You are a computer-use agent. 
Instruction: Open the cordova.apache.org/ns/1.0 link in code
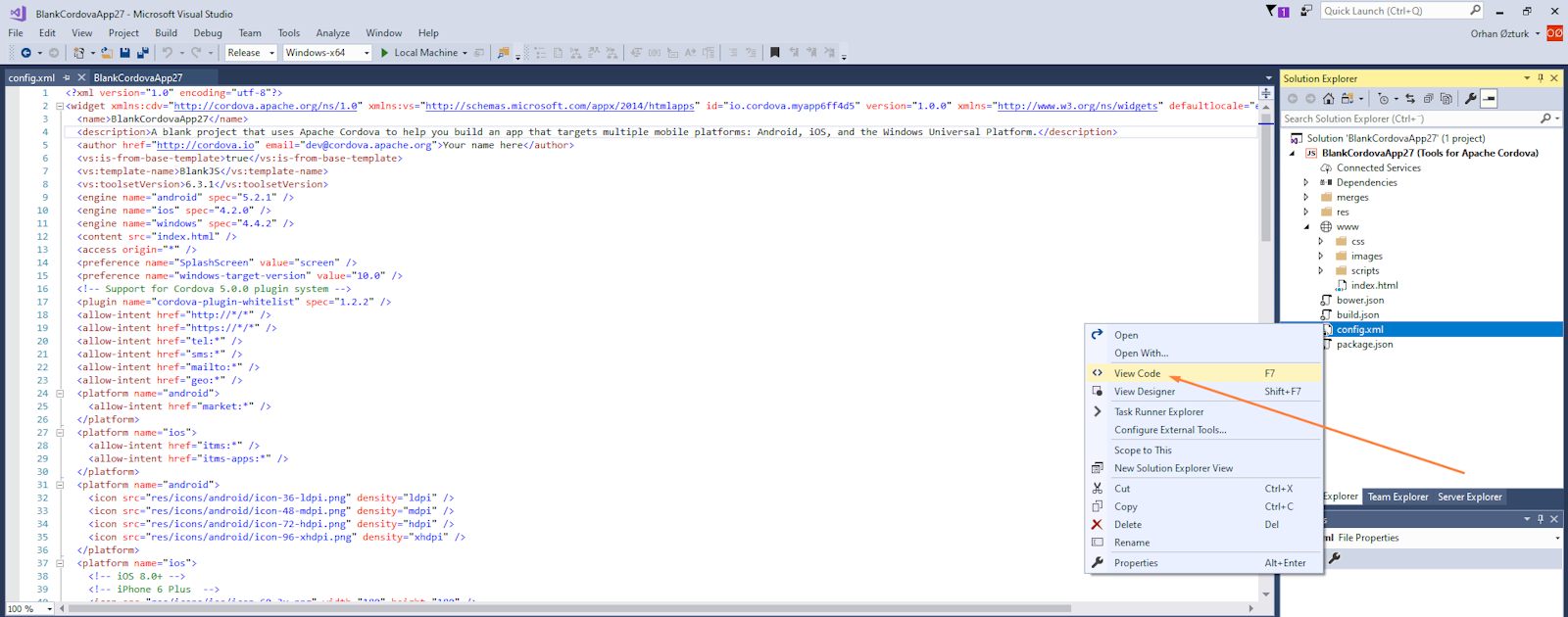[x=268, y=106]
